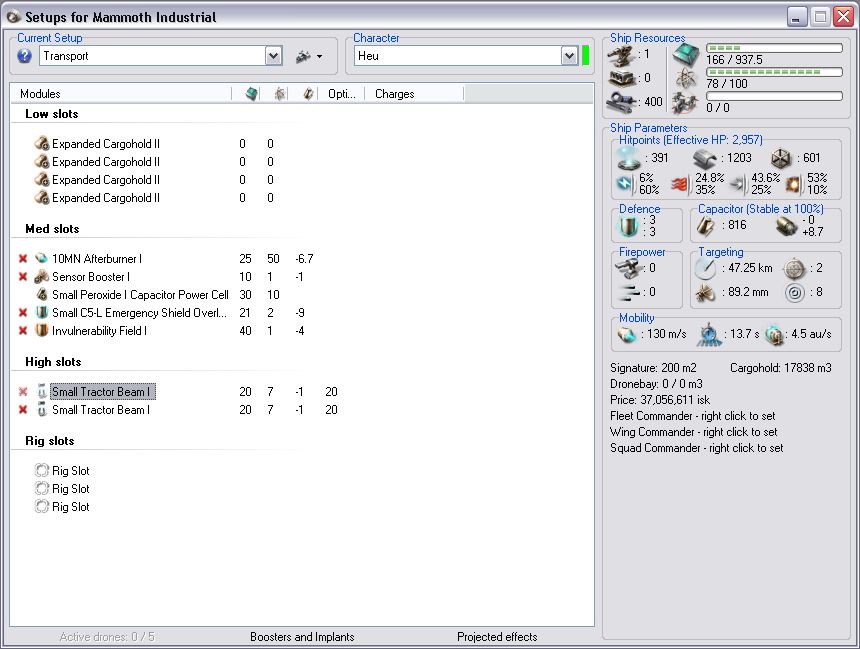Viewport: 860px width, 649px height.
Task: Click the warp speed icon showing 4.5 au/s
Action: 774,334
